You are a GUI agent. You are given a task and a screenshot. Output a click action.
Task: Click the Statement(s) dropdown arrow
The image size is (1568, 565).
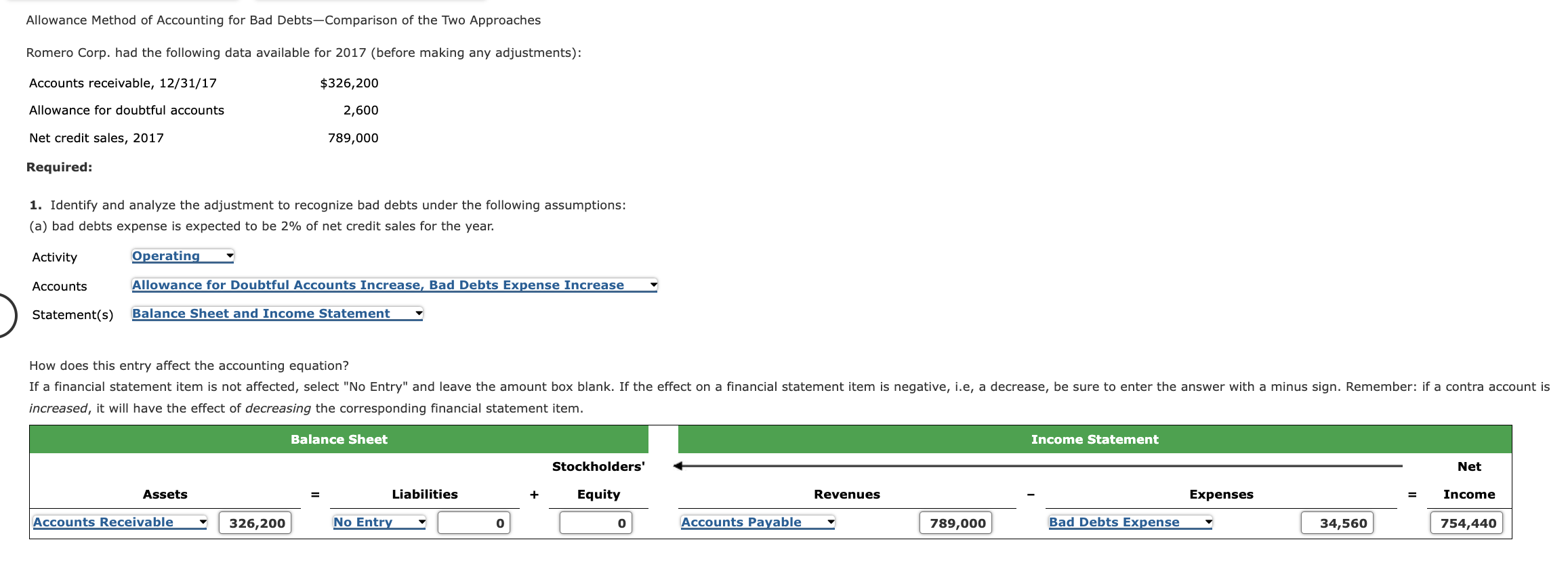point(417,312)
